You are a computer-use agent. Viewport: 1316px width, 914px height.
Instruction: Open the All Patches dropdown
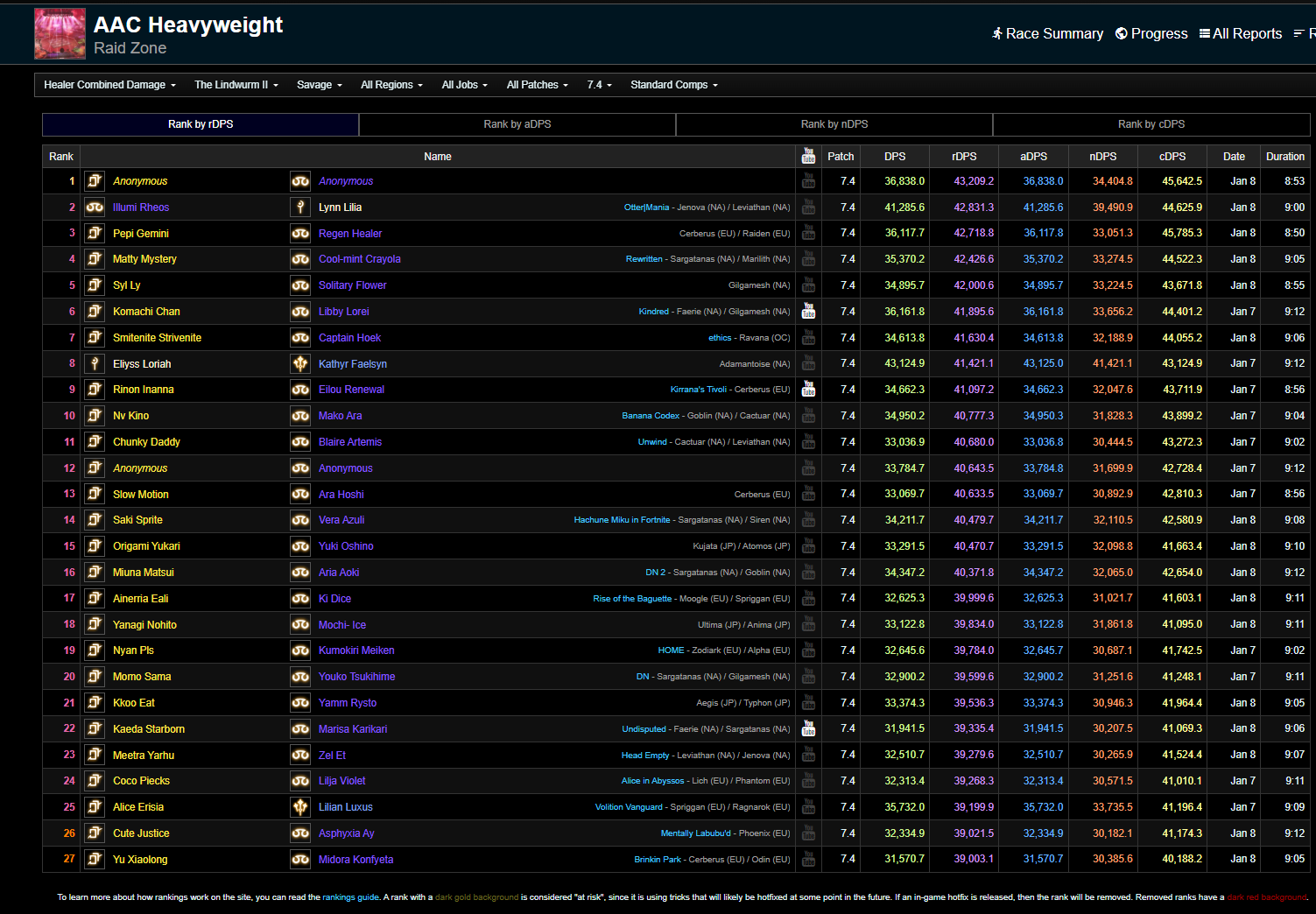(x=538, y=85)
